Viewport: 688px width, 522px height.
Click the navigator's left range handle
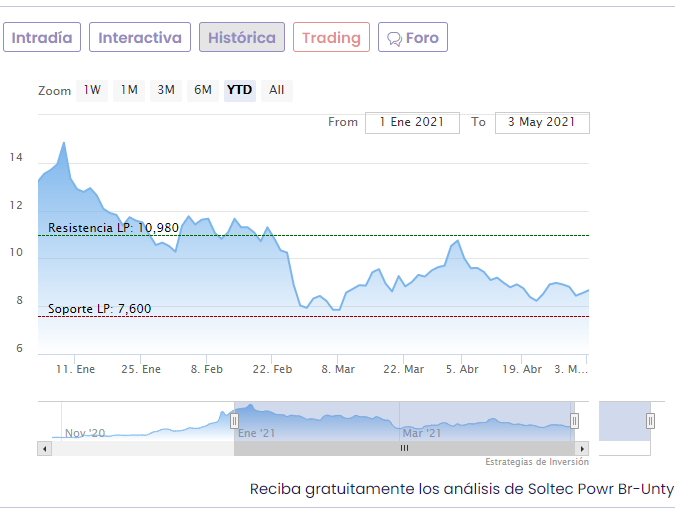coord(235,421)
